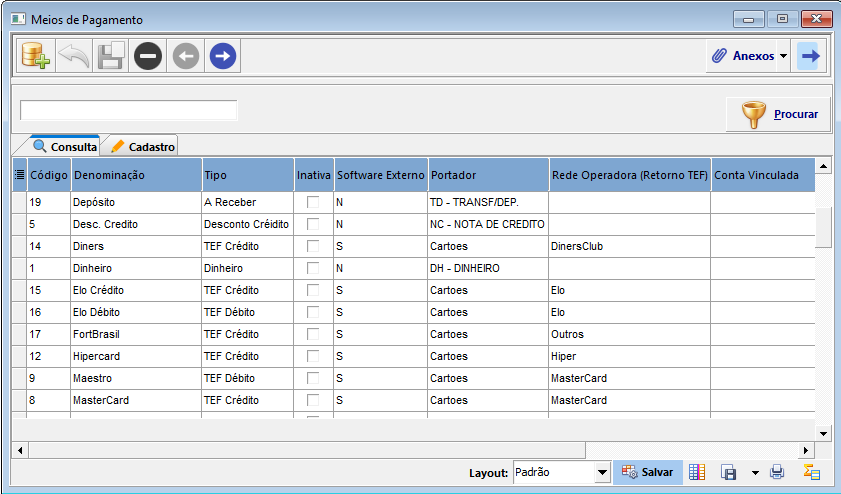Viewport: 841px width, 494px height.
Task: Sort by the Inativa column header
Action: 314,175
